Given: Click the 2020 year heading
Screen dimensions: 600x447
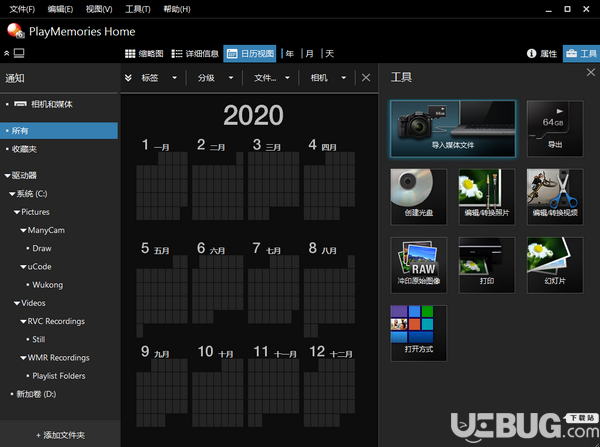Looking at the screenshot, I should (x=253, y=115).
